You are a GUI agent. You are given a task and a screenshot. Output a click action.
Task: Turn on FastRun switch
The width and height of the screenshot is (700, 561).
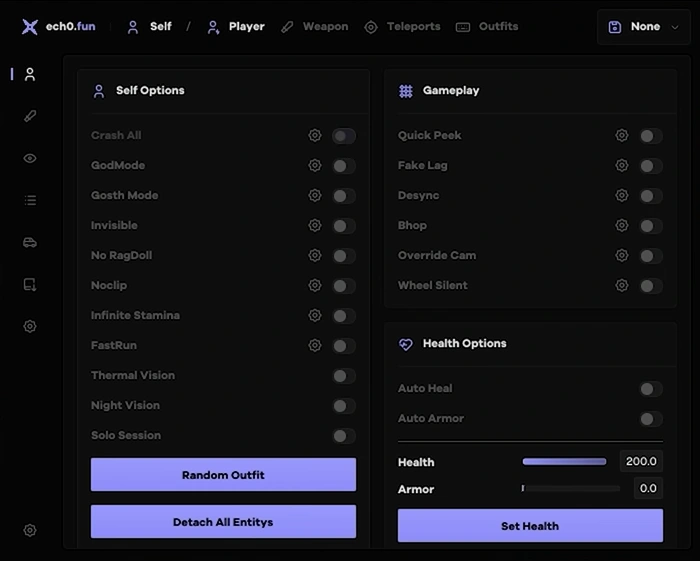[344, 346]
